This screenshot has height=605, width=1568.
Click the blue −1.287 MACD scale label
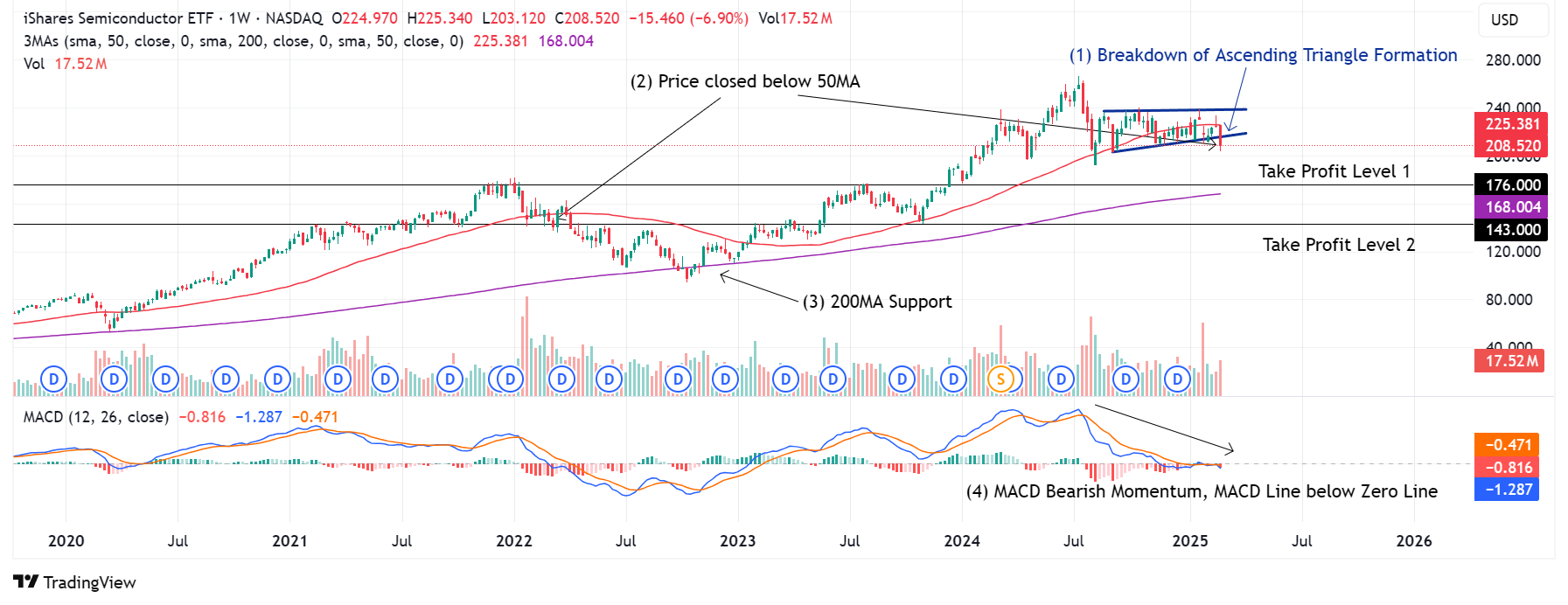click(x=1507, y=490)
